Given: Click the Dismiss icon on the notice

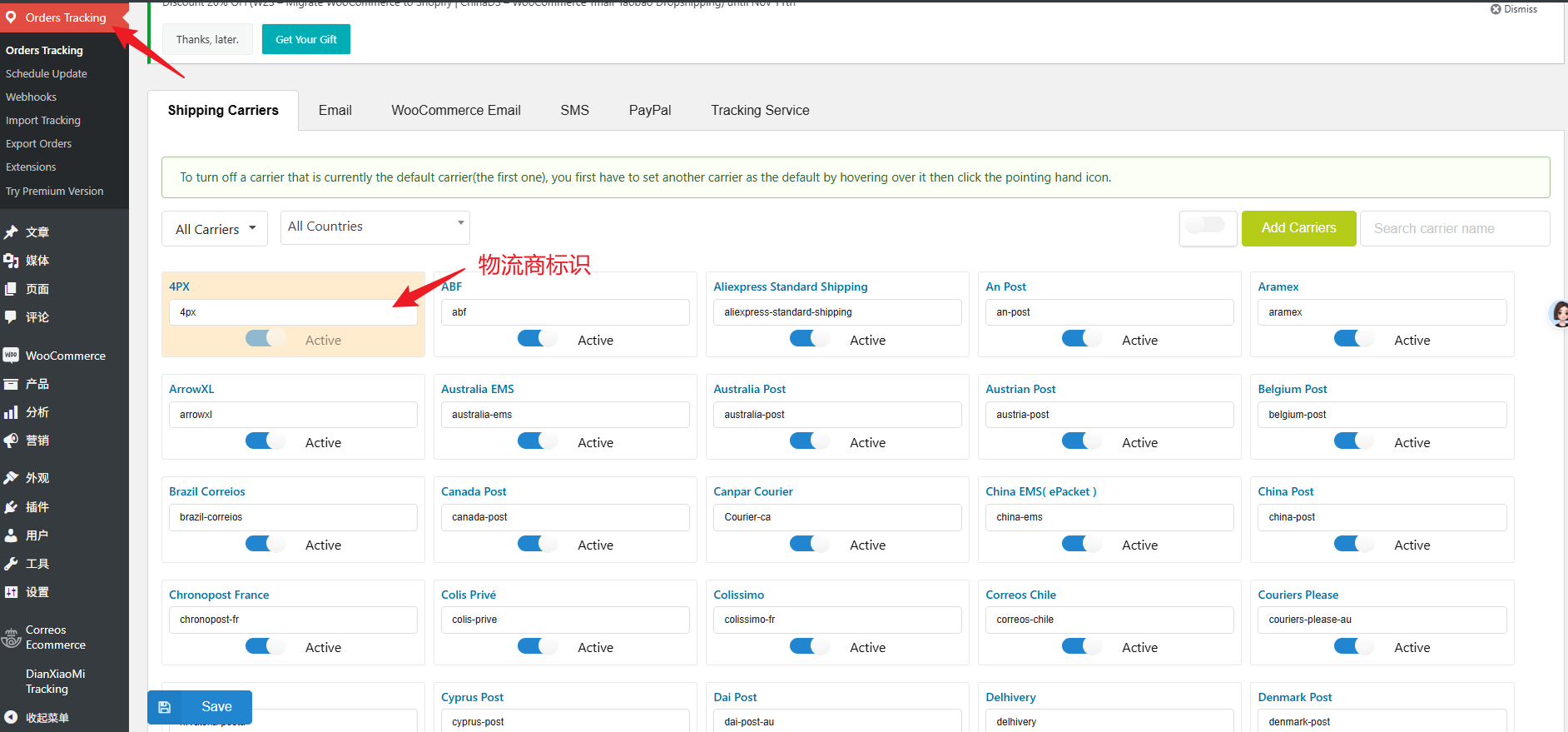Looking at the screenshot, I should [1496, 9].
